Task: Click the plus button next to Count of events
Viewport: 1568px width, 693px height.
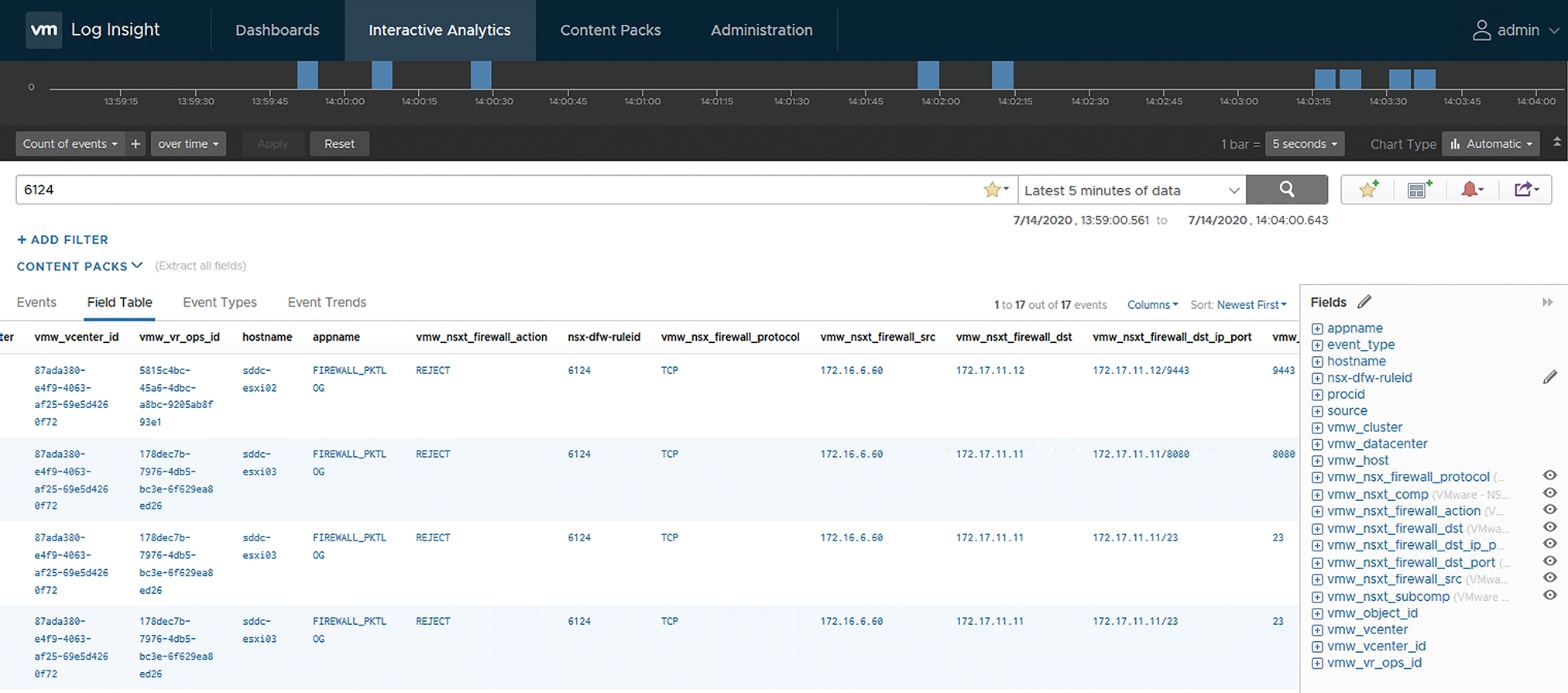Action: (136, 144)
